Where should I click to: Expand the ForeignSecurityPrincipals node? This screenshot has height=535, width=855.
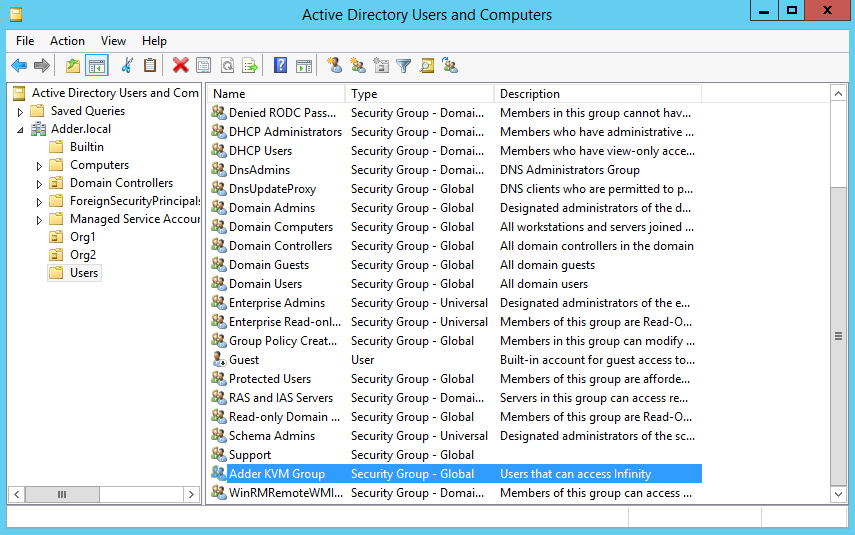coord(39,202)
